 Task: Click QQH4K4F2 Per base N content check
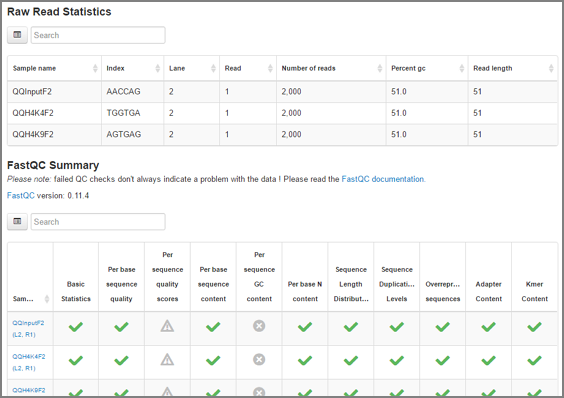(x=305, y=360)
